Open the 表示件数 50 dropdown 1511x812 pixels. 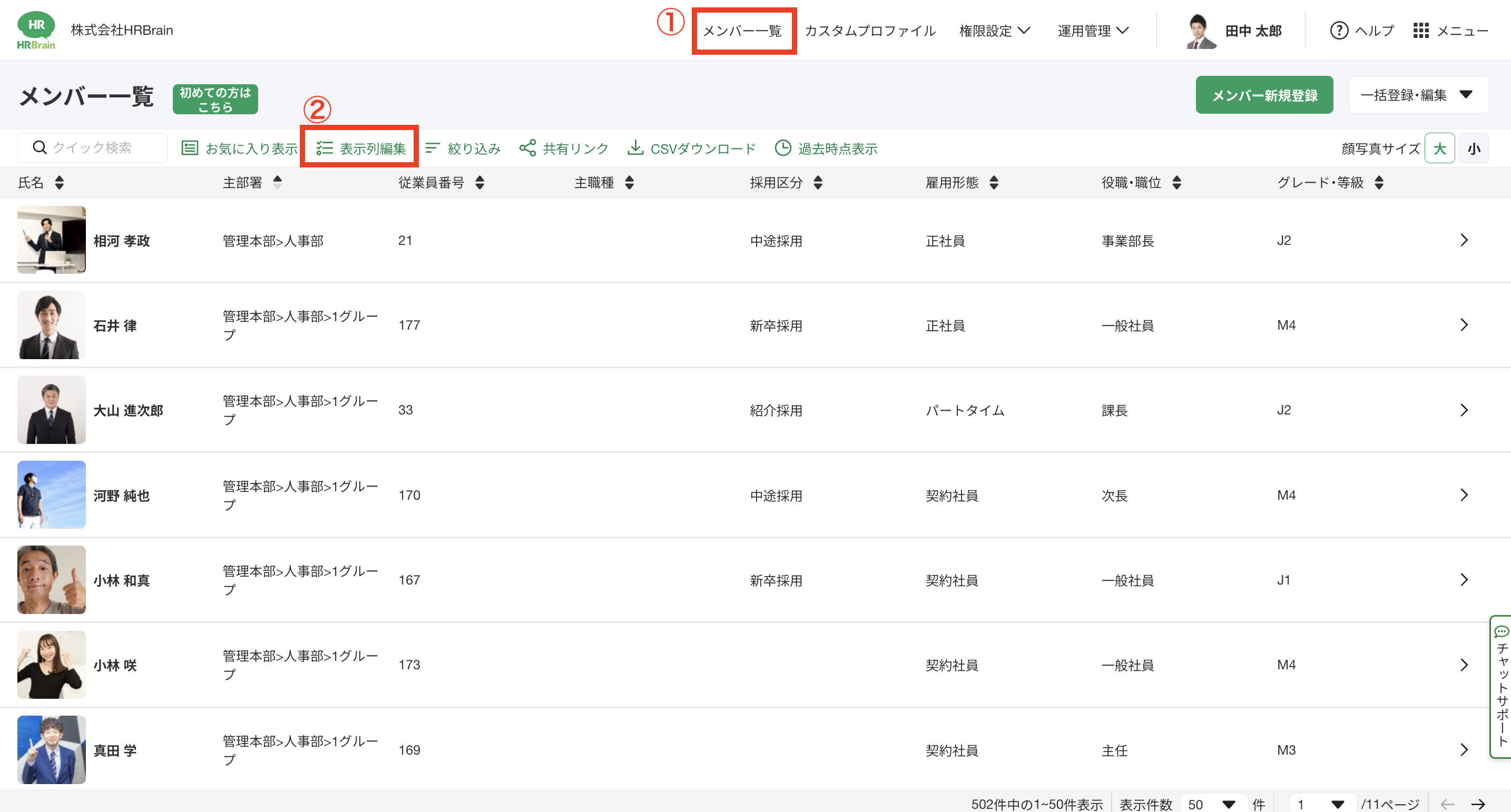tap(1211, 804)
